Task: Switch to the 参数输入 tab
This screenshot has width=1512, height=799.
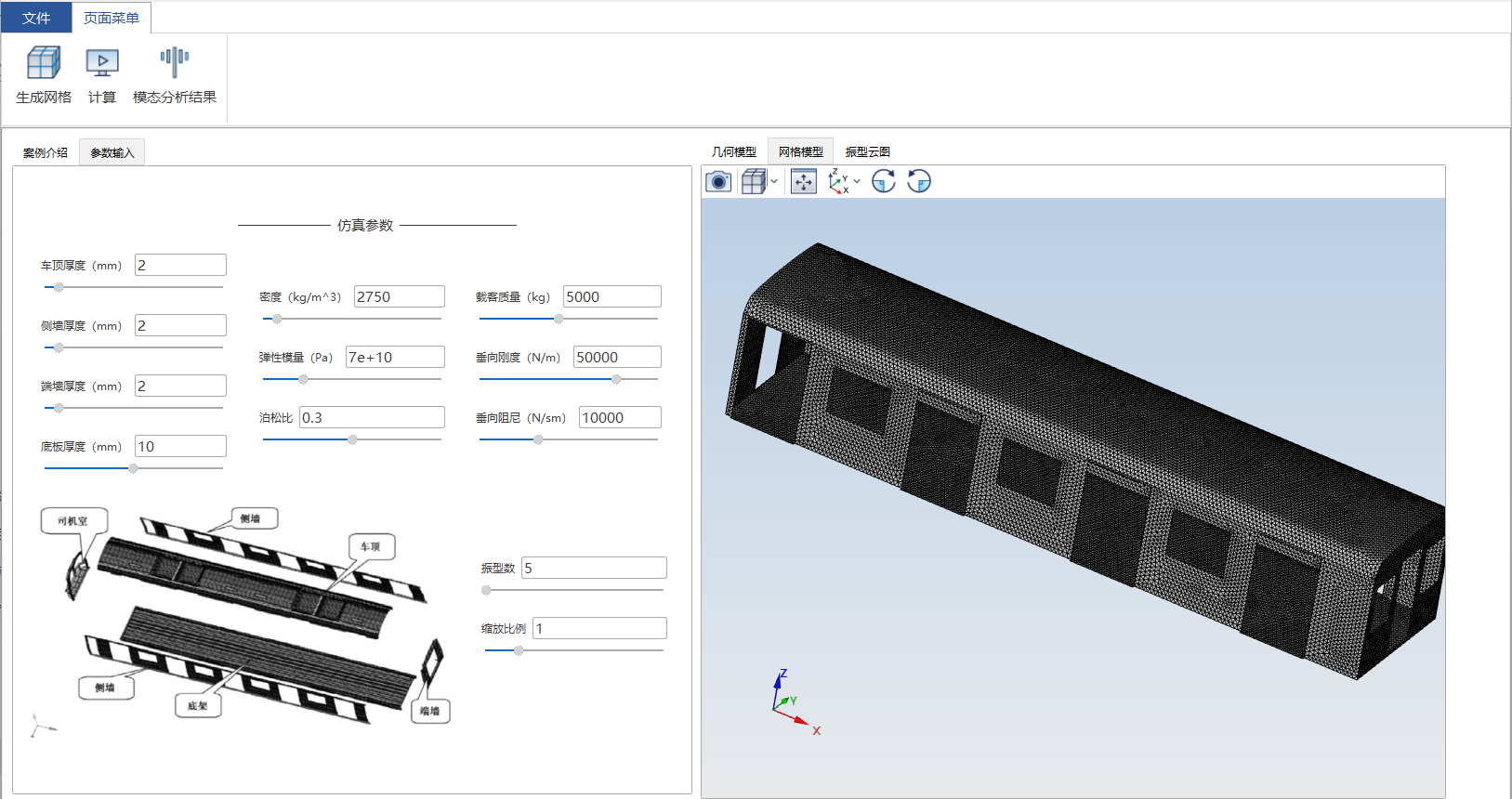Action: point(112,152)
